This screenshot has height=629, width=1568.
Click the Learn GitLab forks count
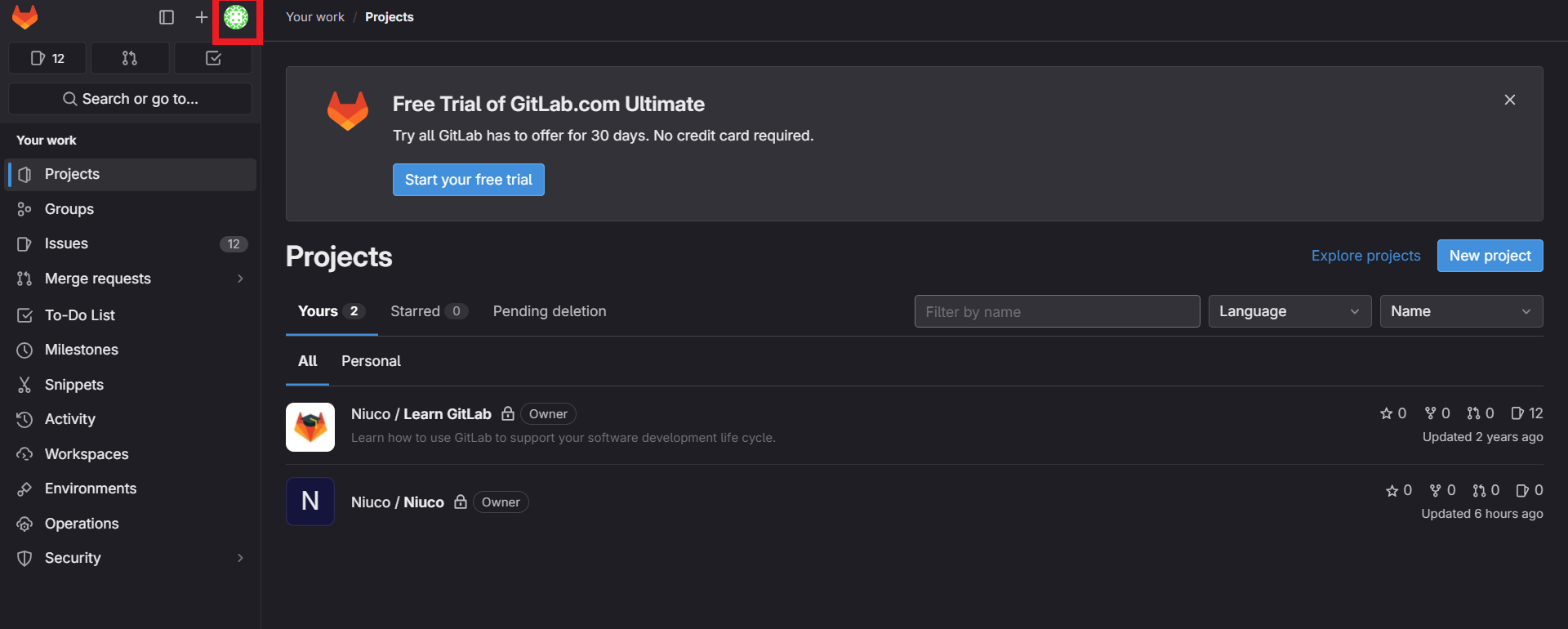[1437, 413]
